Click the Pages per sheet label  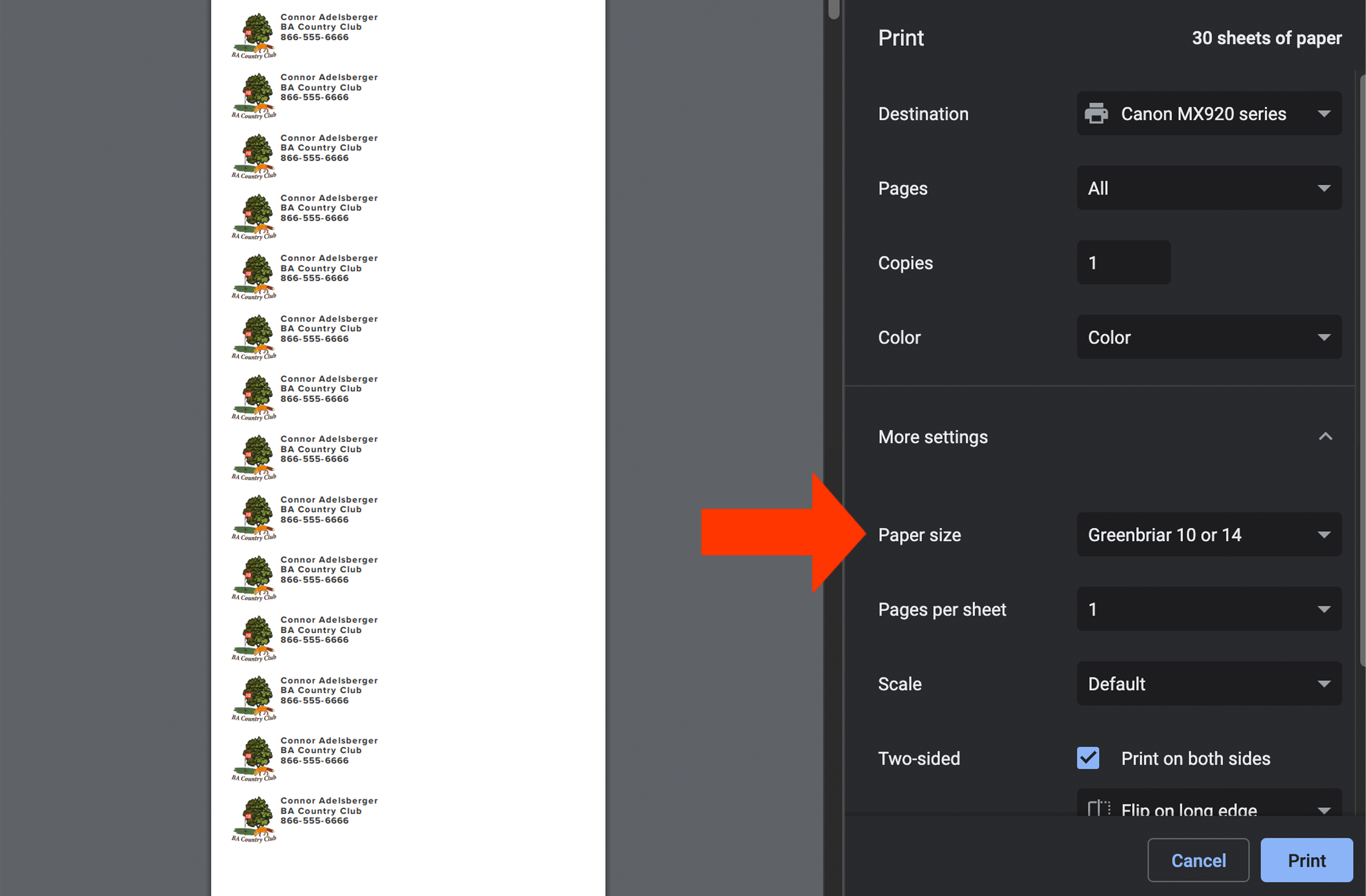[942, 610]
